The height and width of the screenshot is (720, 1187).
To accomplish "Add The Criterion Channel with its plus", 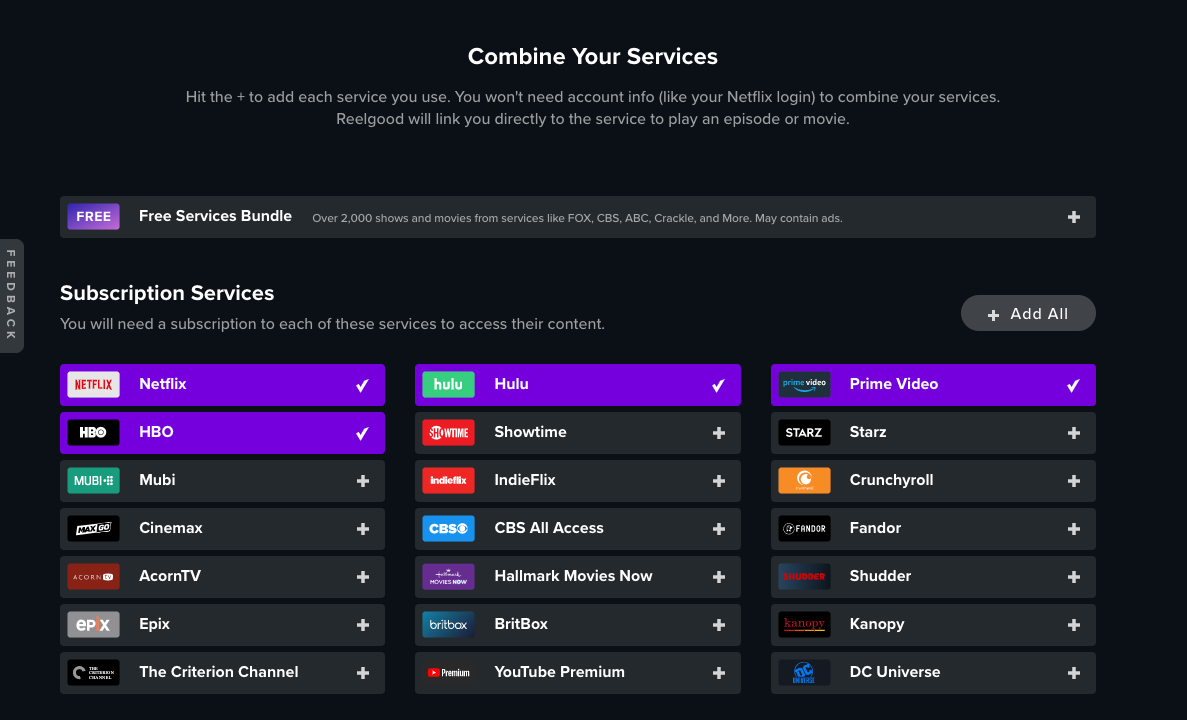I will (x=363, y=673).
